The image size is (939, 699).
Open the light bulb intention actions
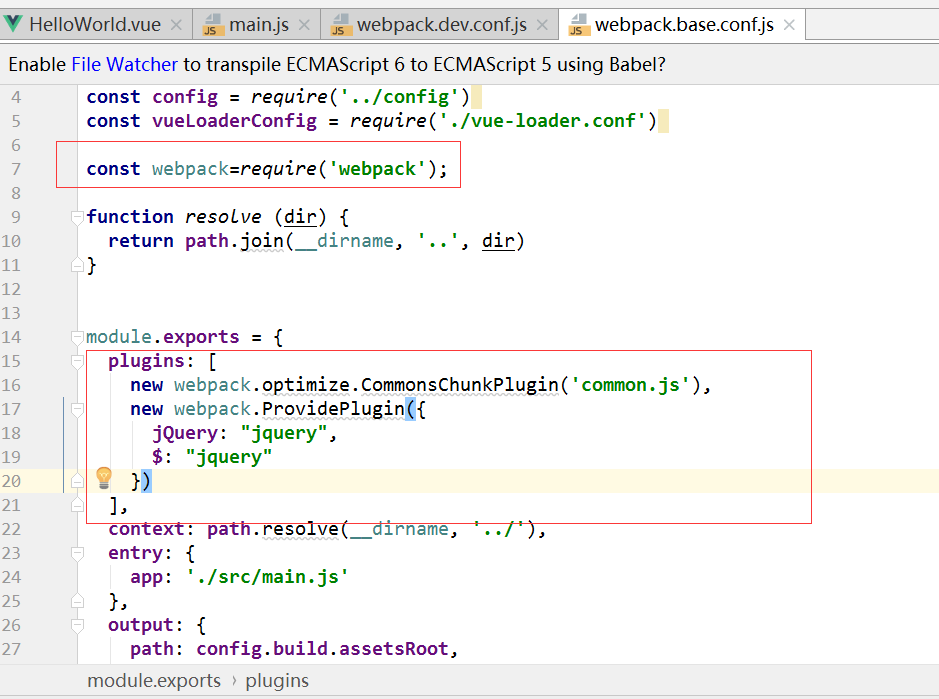104,477
